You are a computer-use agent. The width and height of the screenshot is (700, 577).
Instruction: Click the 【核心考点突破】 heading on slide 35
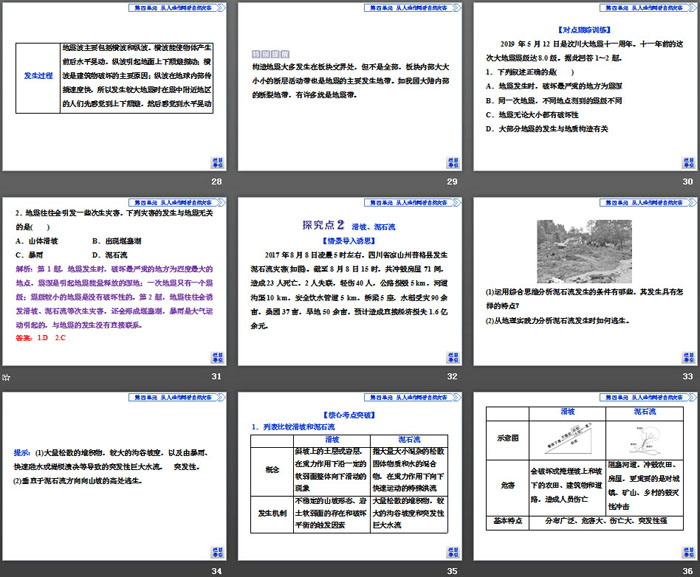point(349,415)
